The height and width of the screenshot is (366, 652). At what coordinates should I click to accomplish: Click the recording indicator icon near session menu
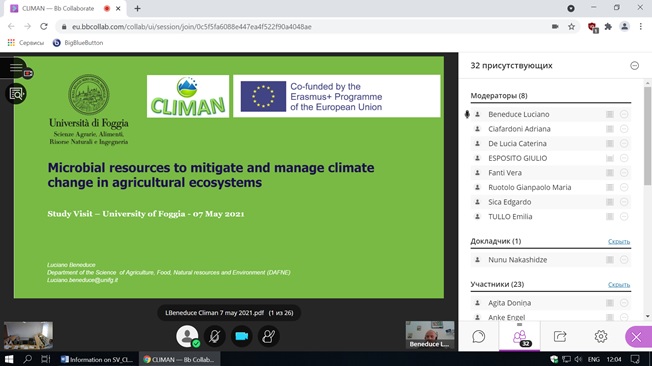(x=28, y=74)
